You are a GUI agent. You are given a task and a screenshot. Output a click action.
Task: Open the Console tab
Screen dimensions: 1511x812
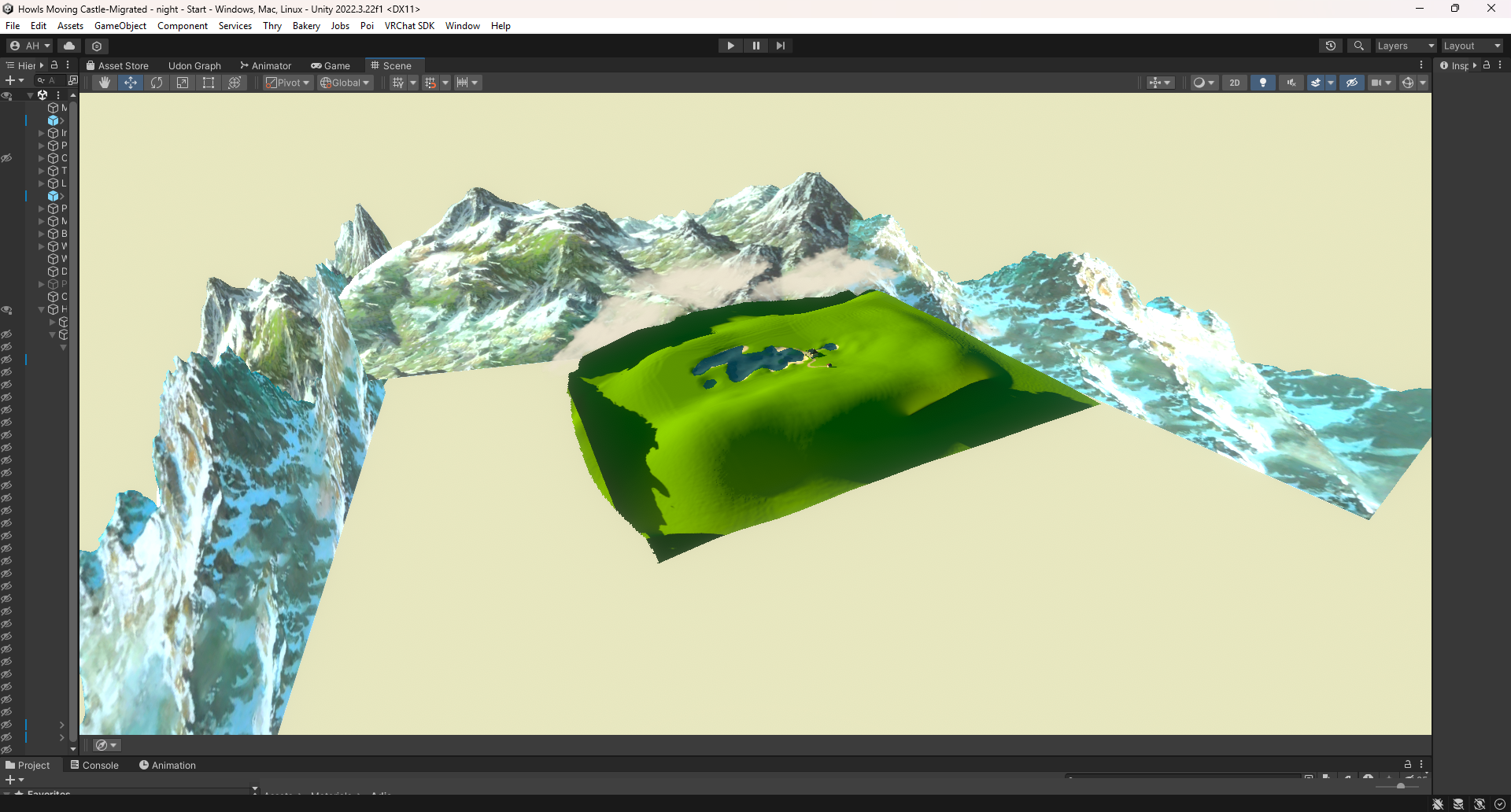pyautogui.click(x=94, y=765)
